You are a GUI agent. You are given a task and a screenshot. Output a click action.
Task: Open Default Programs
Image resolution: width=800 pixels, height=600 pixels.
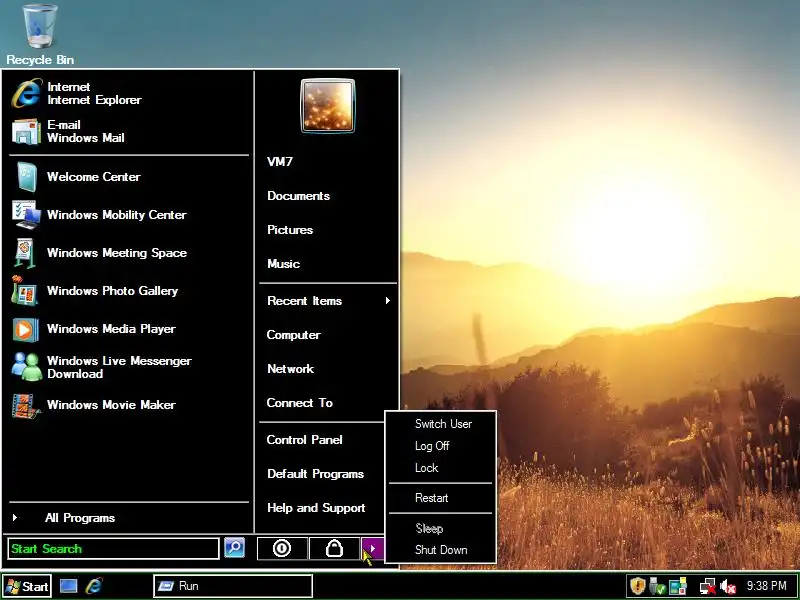click(315, 474)
